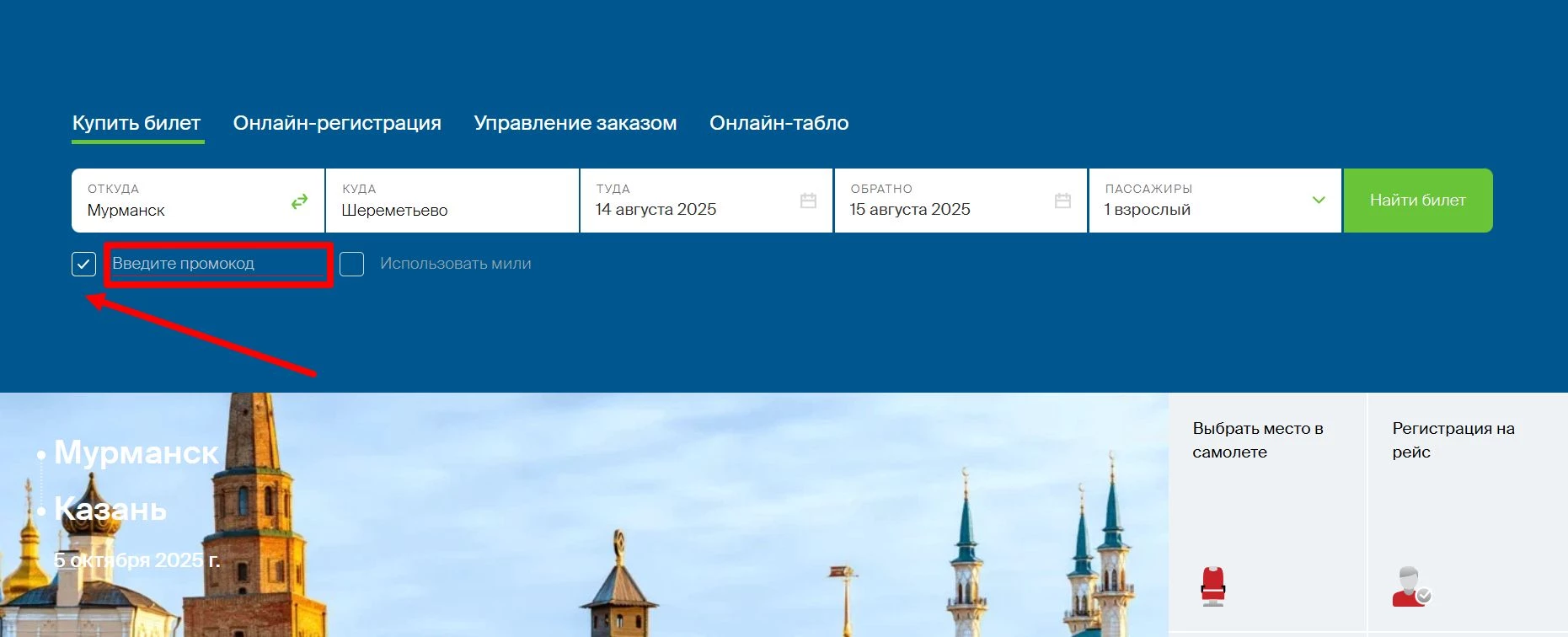Click the 5 октября 2025 г. banner date
Image resolution: width=1568 pixels, height=637 pixels.
click(x=137, y=559)
